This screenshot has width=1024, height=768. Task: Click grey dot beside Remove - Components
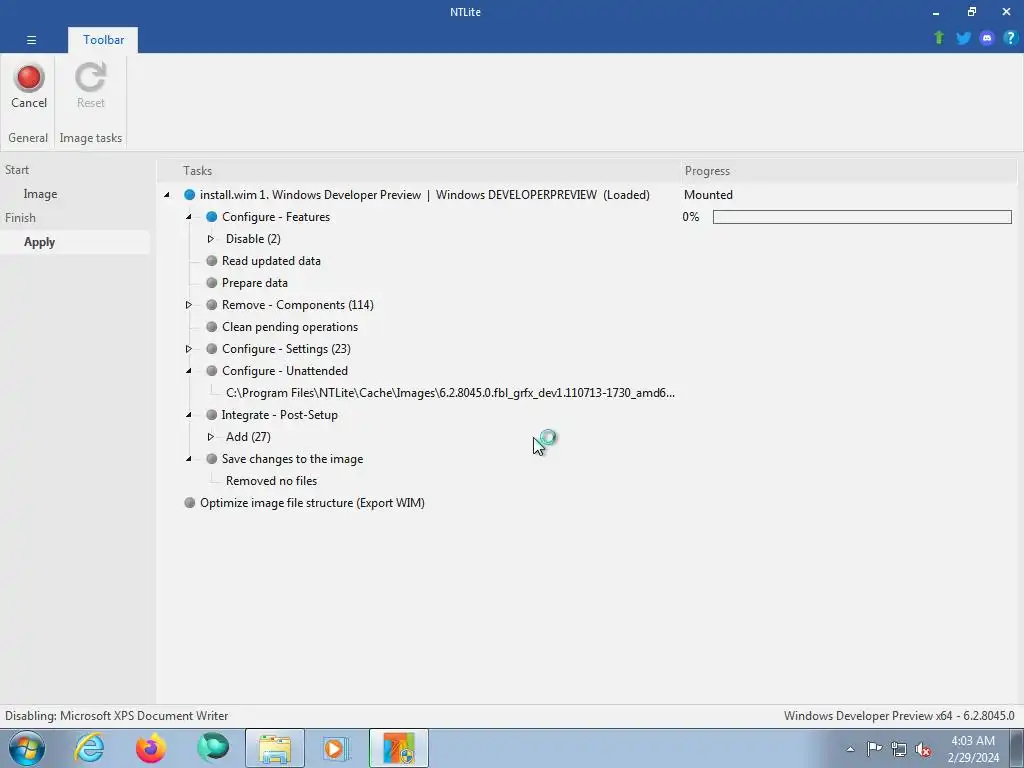pos(212,305)
